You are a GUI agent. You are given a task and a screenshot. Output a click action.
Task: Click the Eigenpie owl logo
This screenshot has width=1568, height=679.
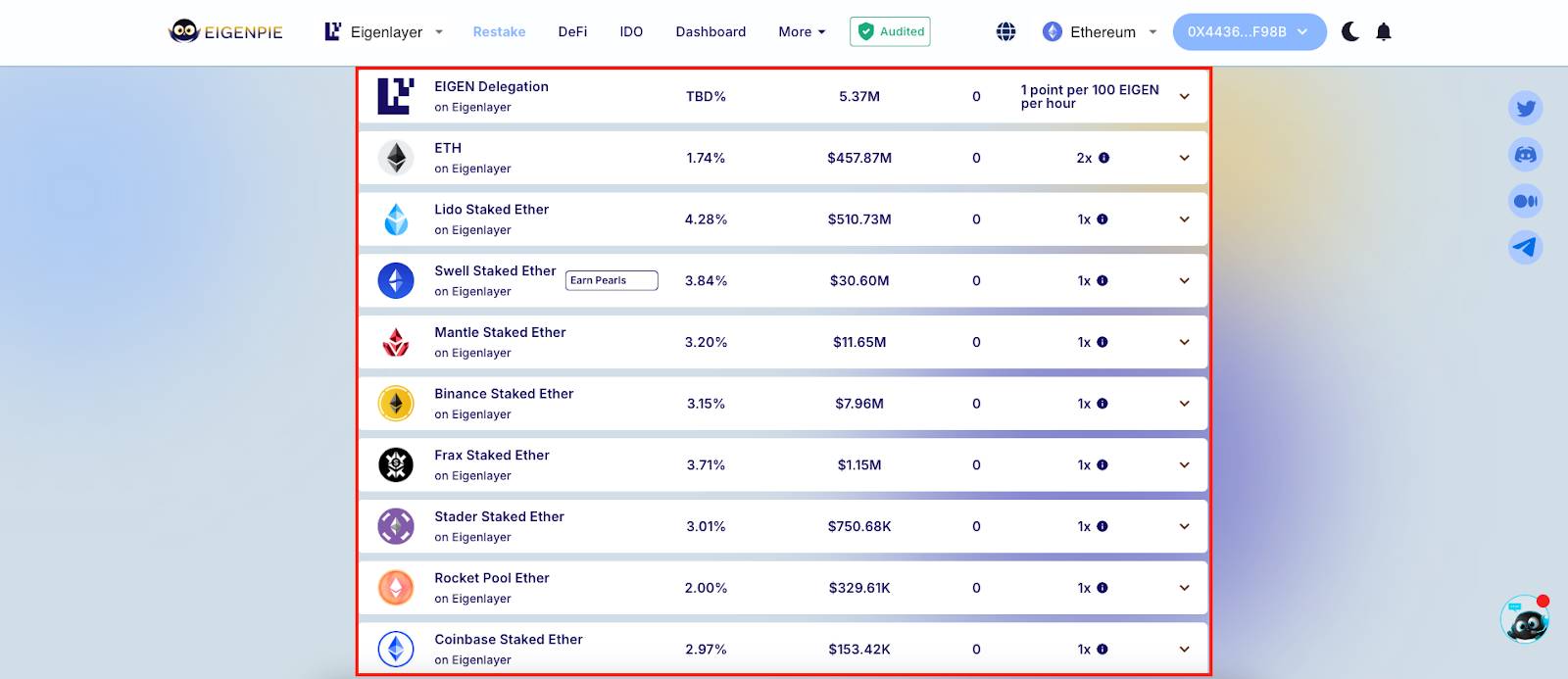click(225, 31)
